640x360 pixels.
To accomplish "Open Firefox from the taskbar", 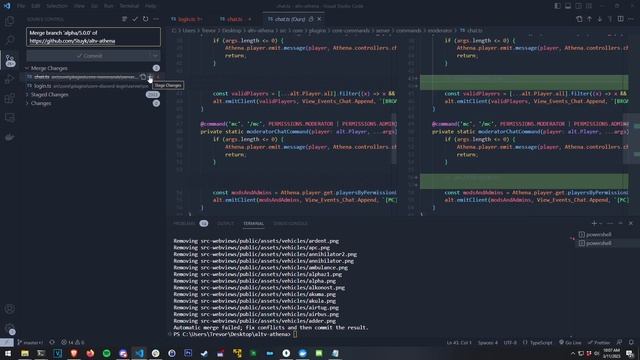I will tap(90, 353).
